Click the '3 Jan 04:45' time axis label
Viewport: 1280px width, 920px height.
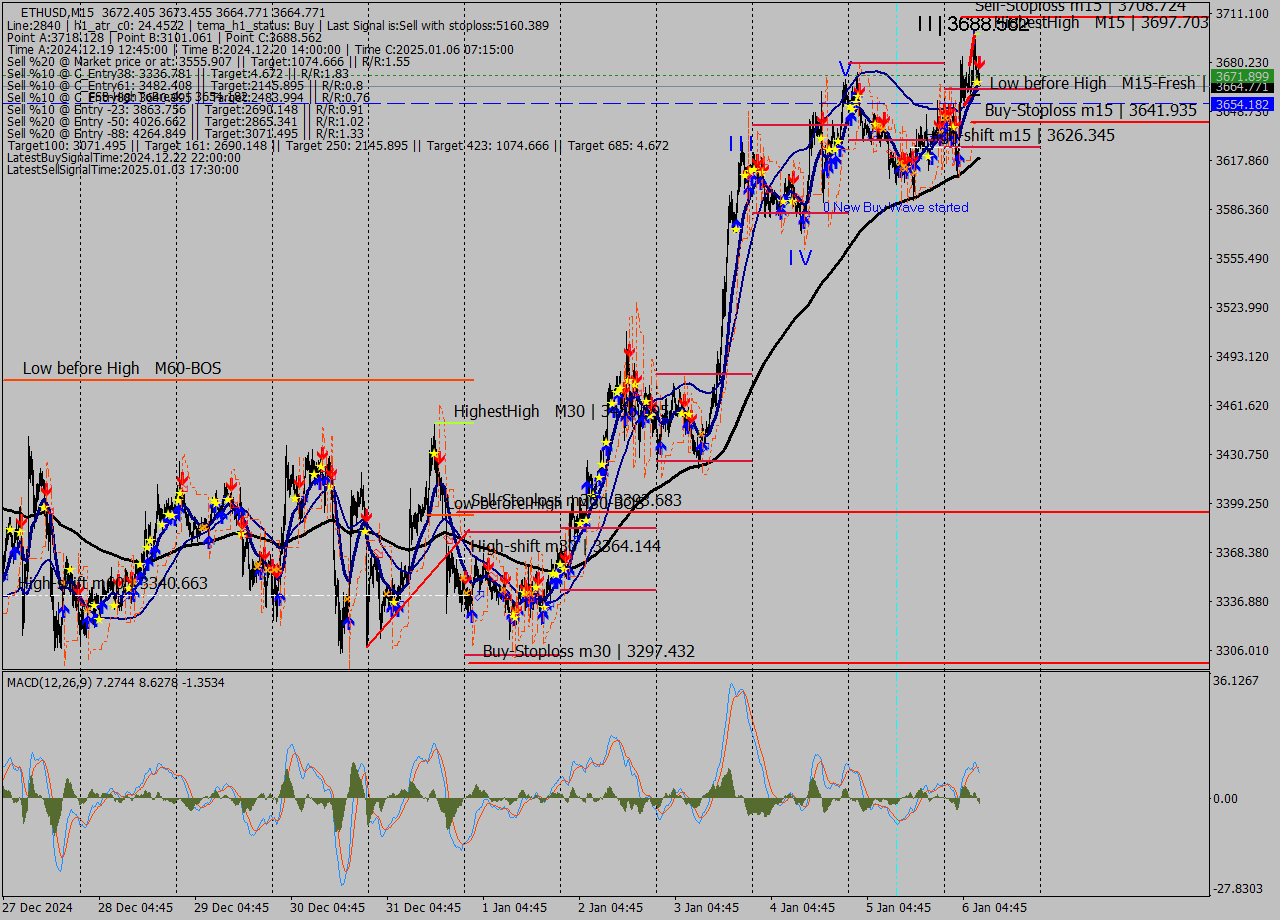[706, 908]
